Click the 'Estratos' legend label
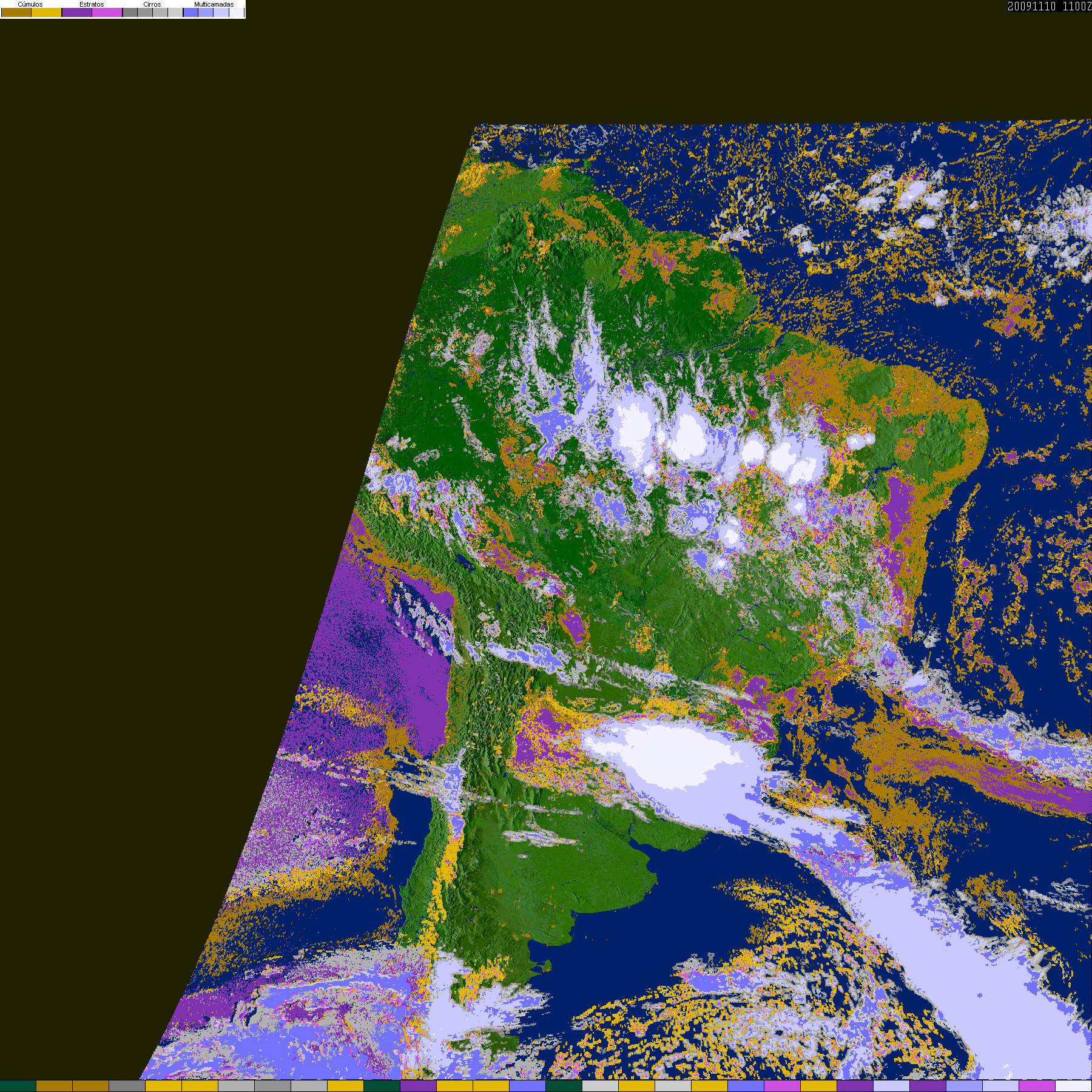Viewport: 1092px width, 1092px height. [92, 4]
